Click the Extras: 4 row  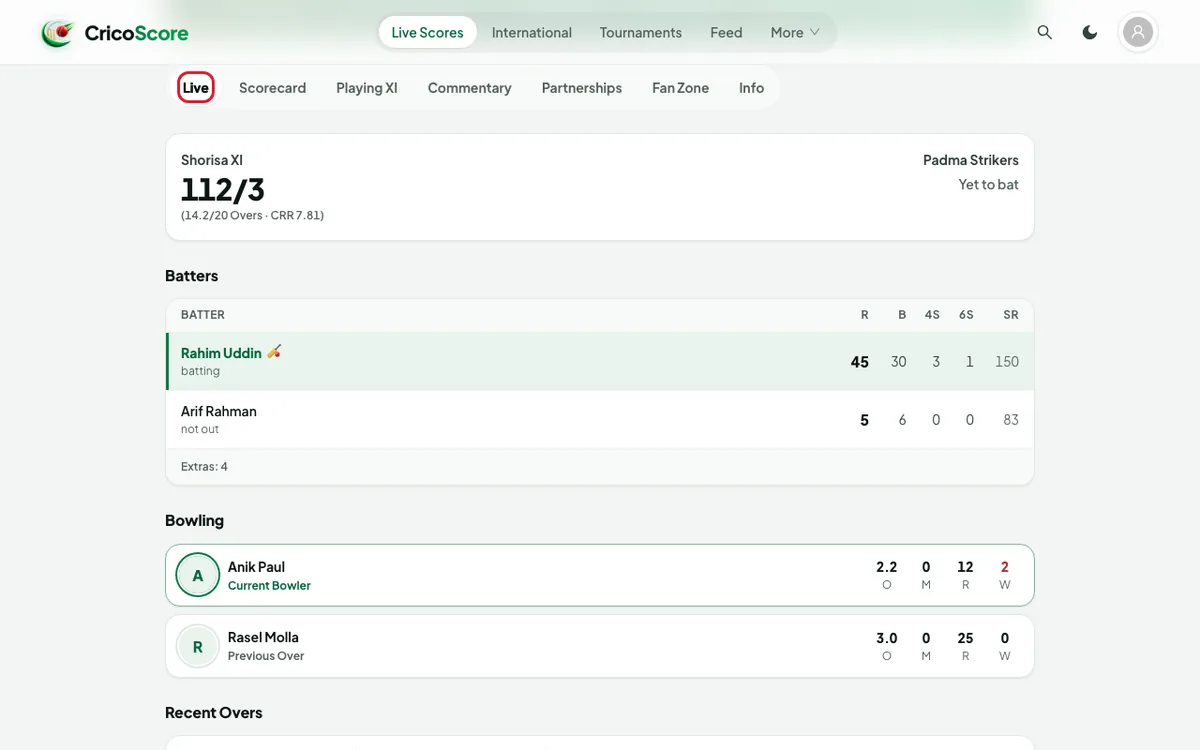[600, 467]
